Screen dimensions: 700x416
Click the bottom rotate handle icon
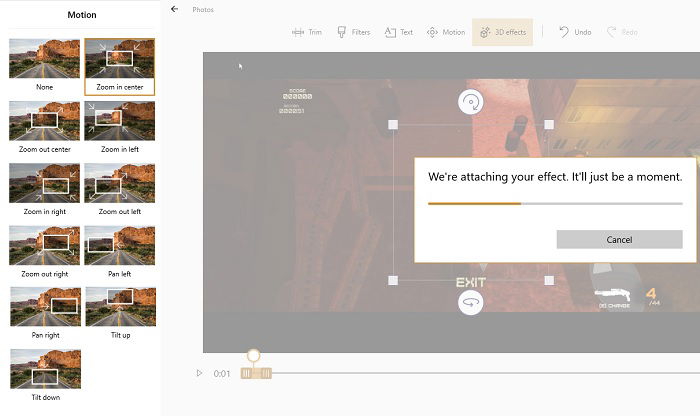coord(471,302)
